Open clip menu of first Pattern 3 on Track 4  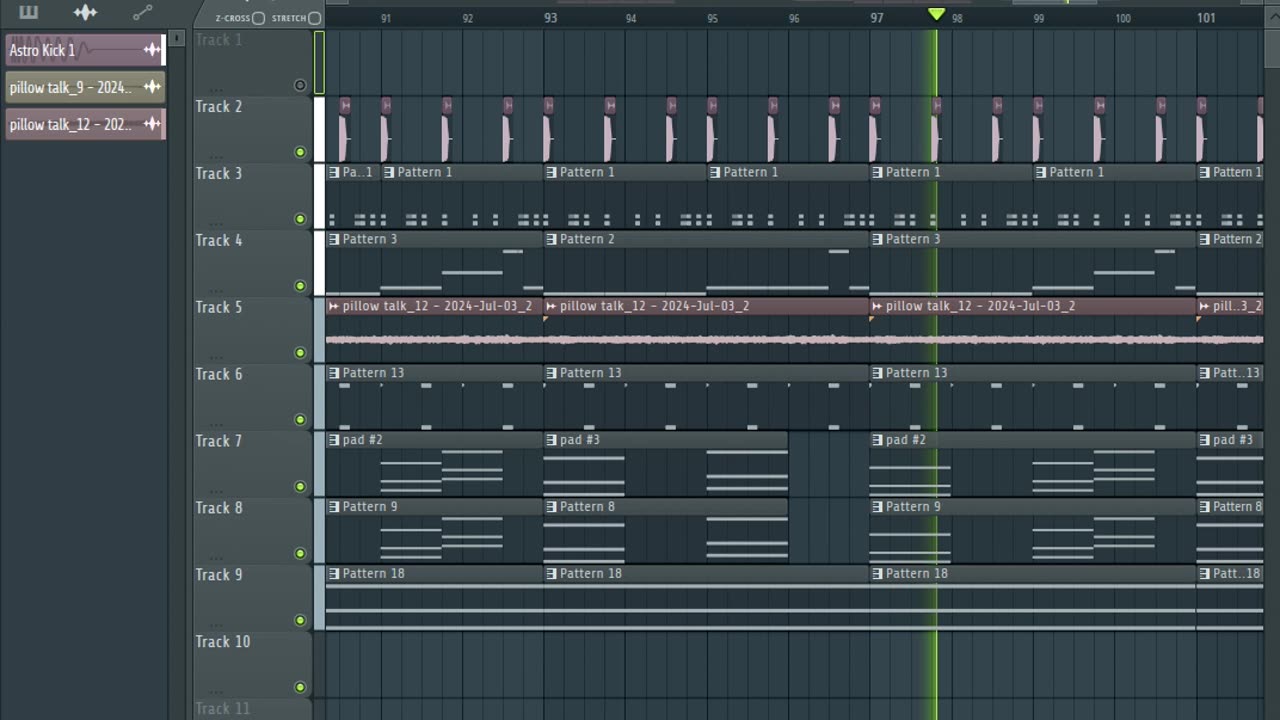pos(334,239)
